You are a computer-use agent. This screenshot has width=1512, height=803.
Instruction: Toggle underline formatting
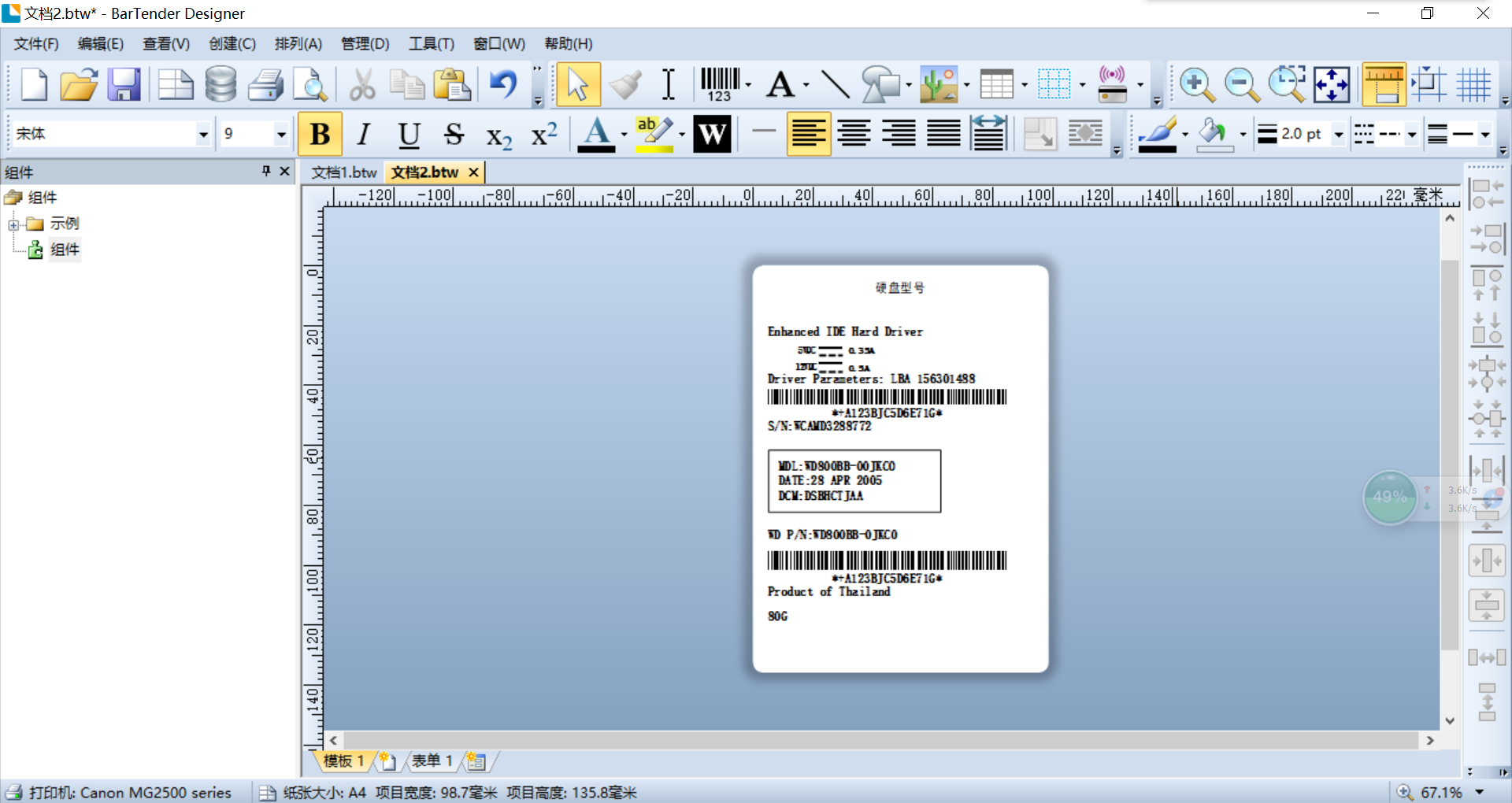(x=409, y=135)
